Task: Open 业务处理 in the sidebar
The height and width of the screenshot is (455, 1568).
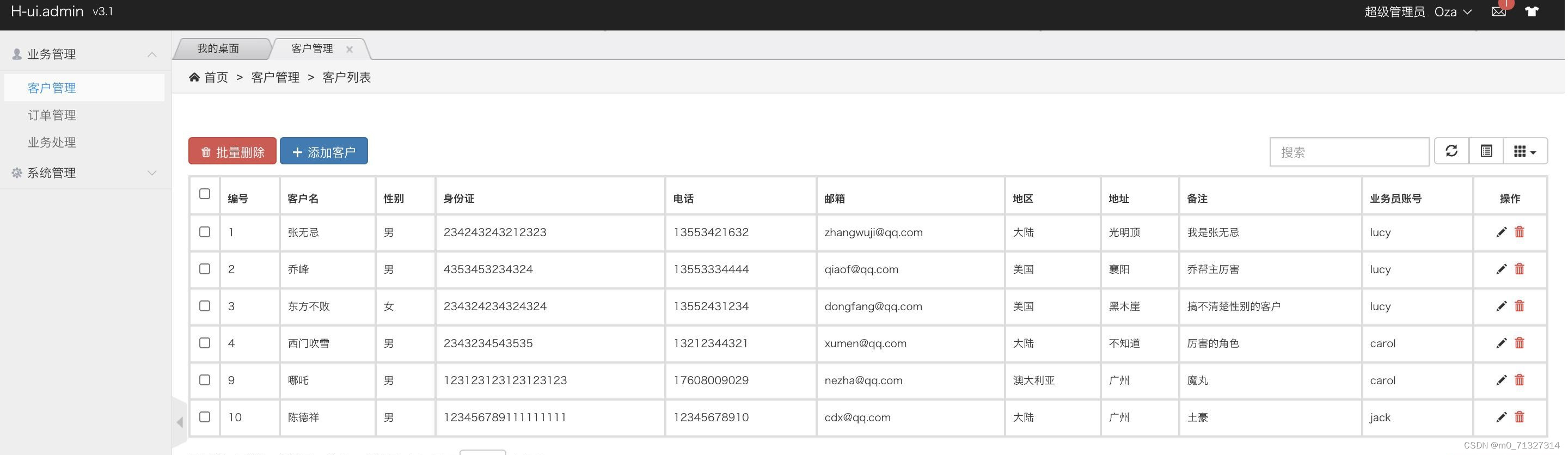Action: coord(52,143)
